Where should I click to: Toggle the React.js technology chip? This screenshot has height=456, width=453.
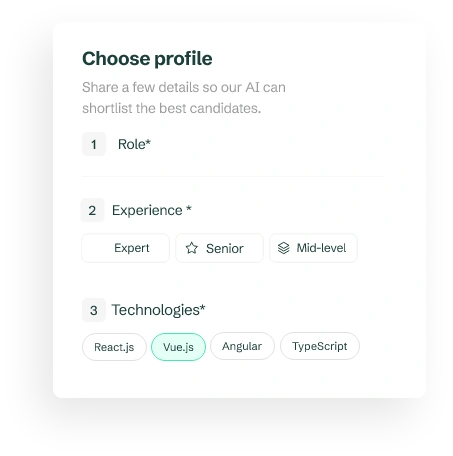114,347
